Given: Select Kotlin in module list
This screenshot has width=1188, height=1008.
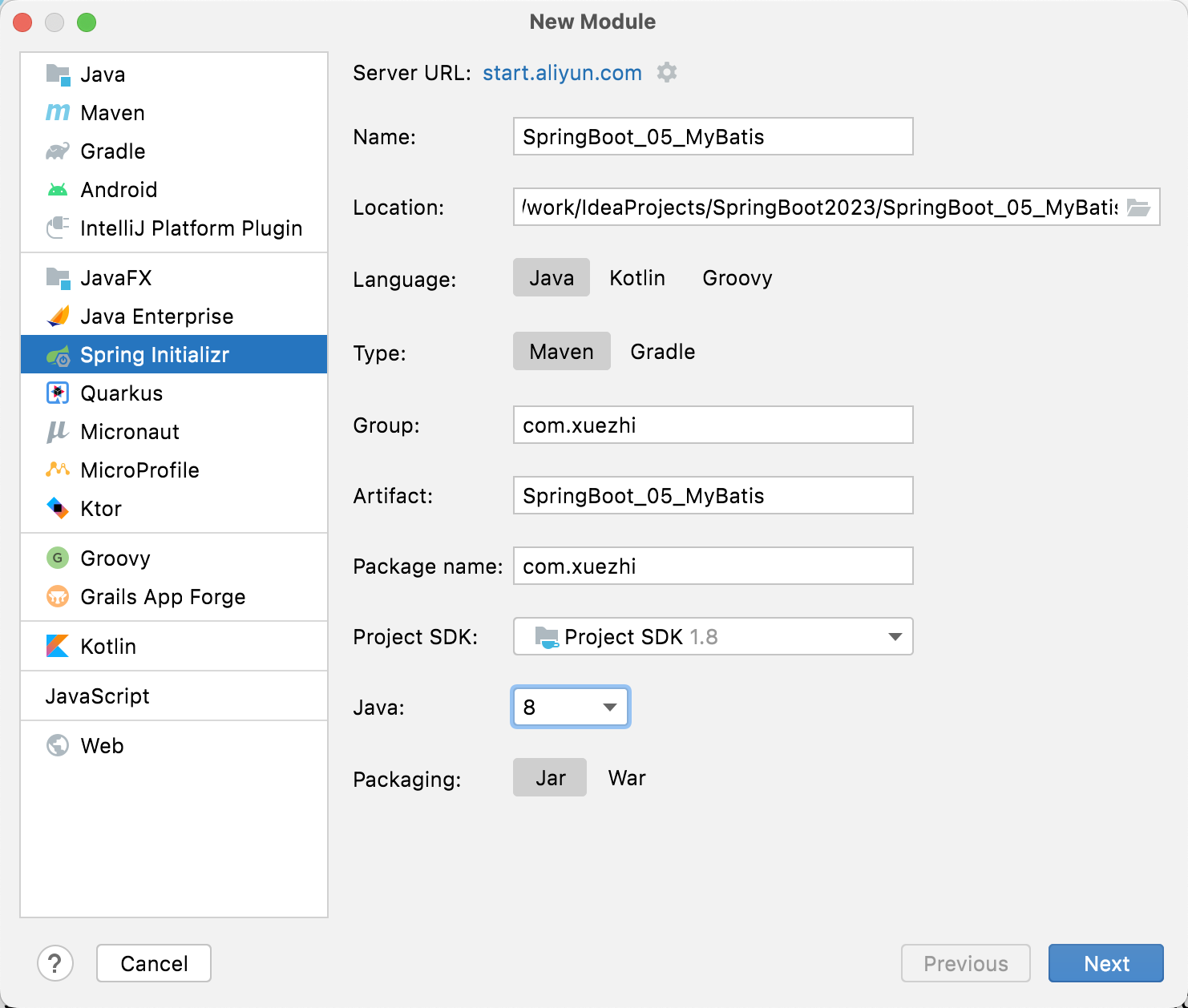Looking at the screenshot, I should pyautogui.click(x=174, y=647).
